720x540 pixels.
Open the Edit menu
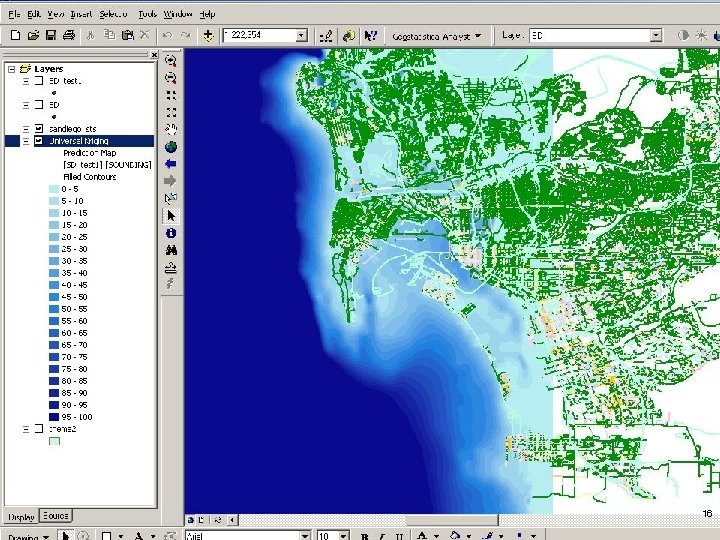click(x=34, y=14)
